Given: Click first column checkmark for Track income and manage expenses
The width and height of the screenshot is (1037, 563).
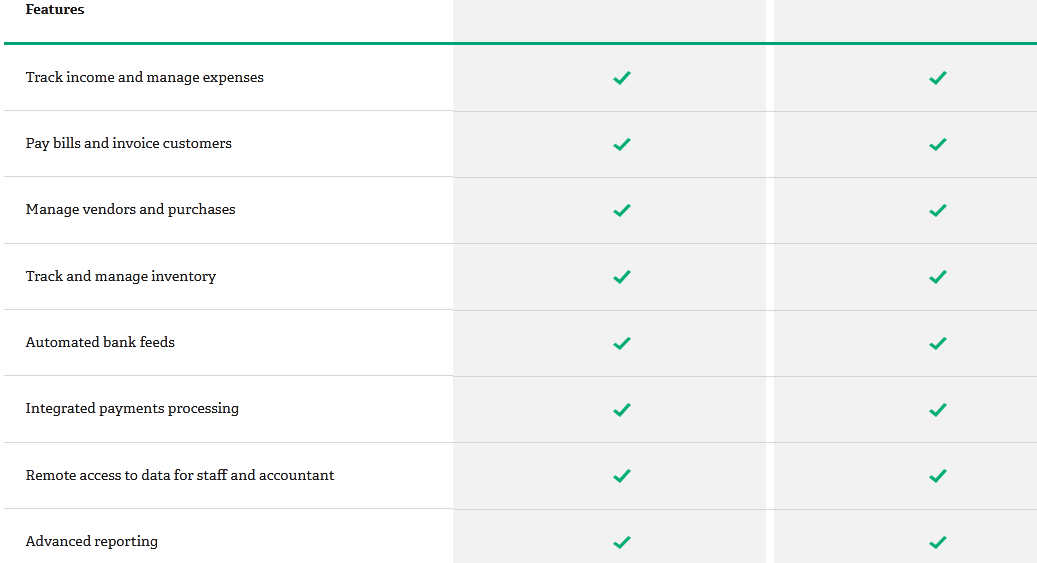Looking at the screenshot, I should tap(622, 78).
